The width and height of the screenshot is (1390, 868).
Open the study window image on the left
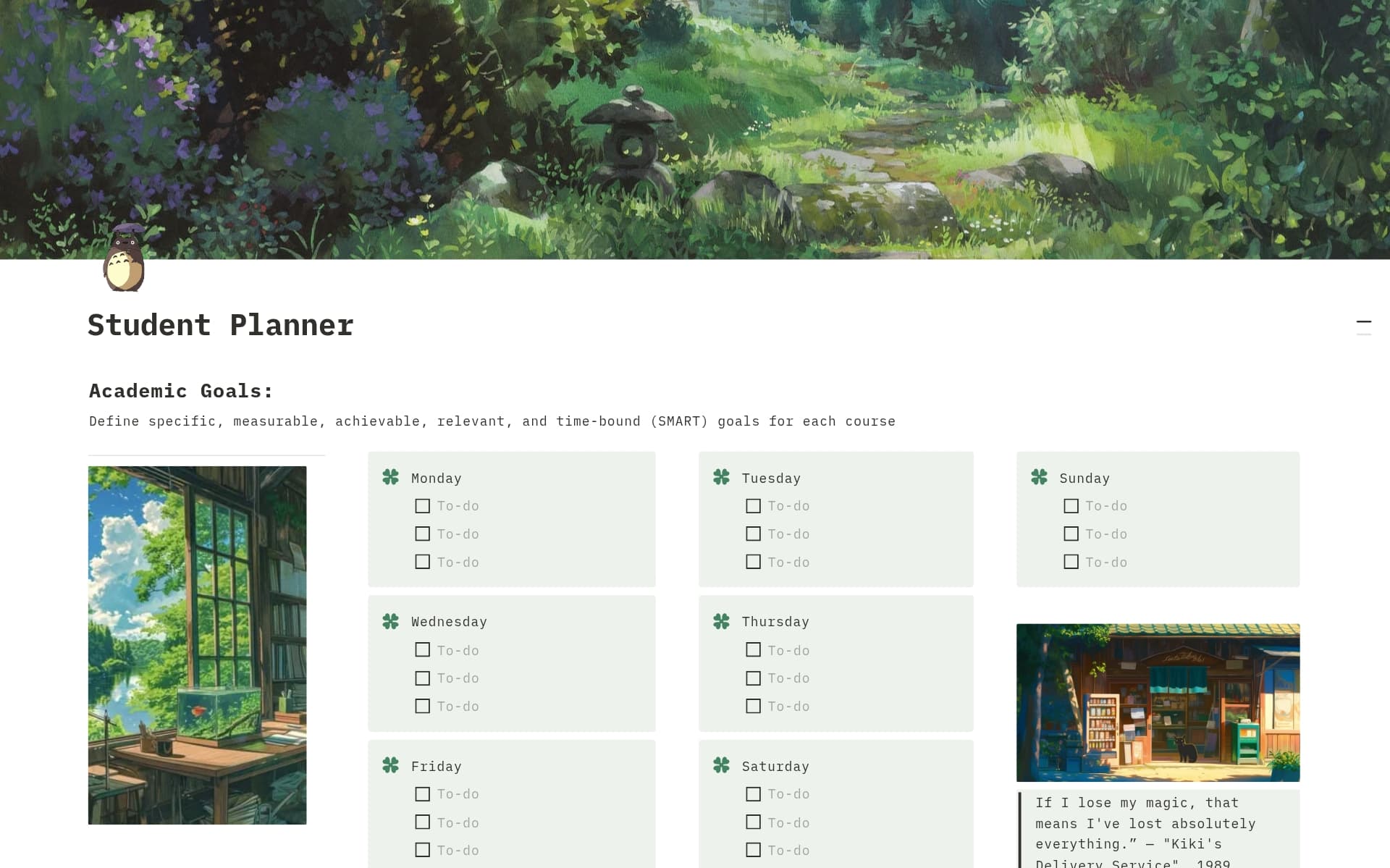point(197,644)
